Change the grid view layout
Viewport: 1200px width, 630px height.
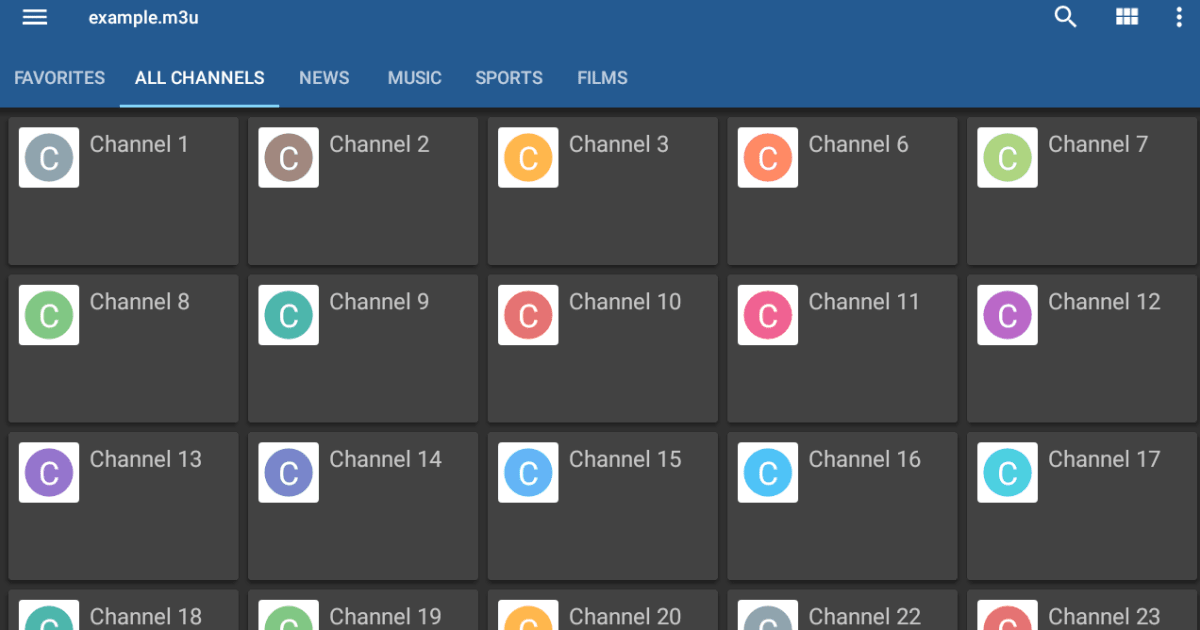coord(1126,17)
